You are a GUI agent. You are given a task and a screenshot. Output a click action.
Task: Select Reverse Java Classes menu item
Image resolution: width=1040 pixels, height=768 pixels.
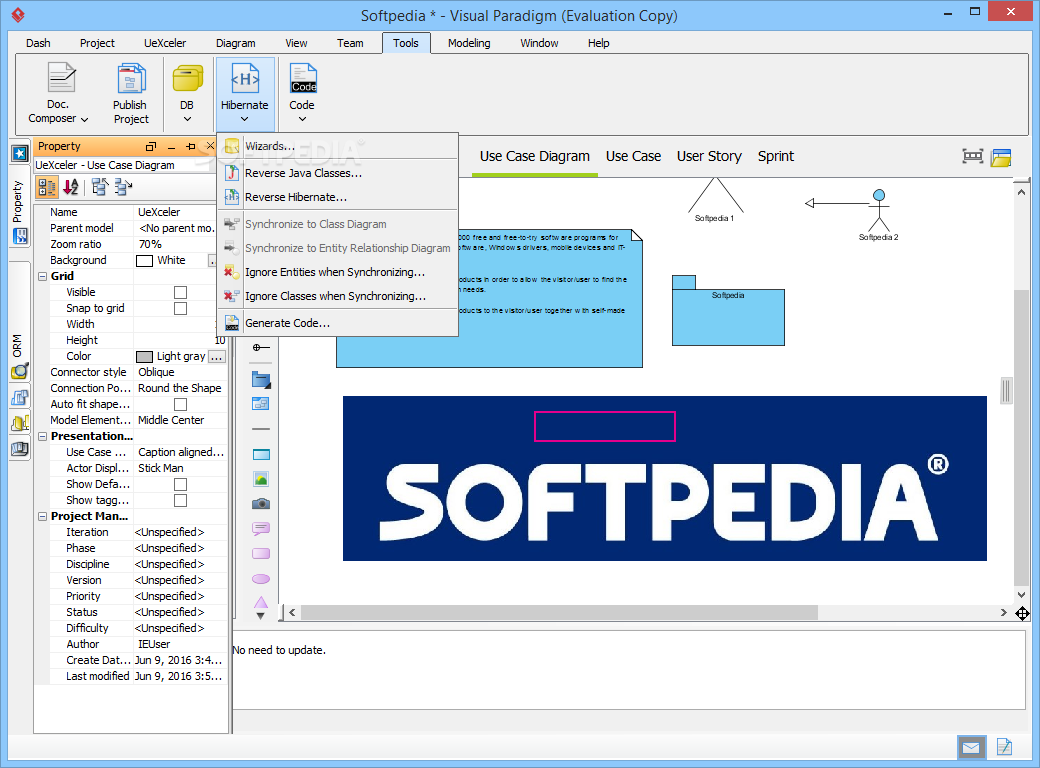click(x=338, y=173)
